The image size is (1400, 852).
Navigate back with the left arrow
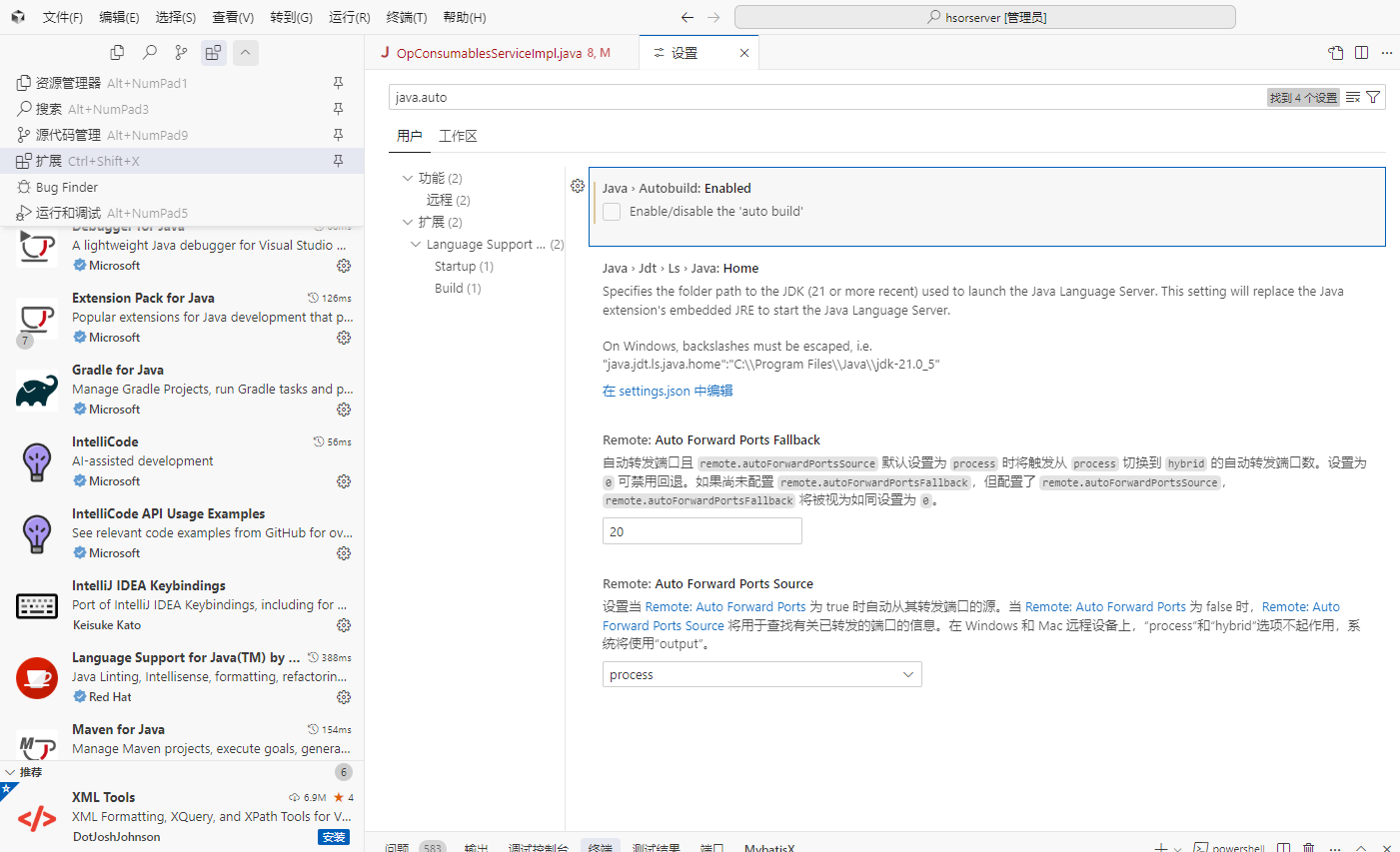tap(688, 17)
